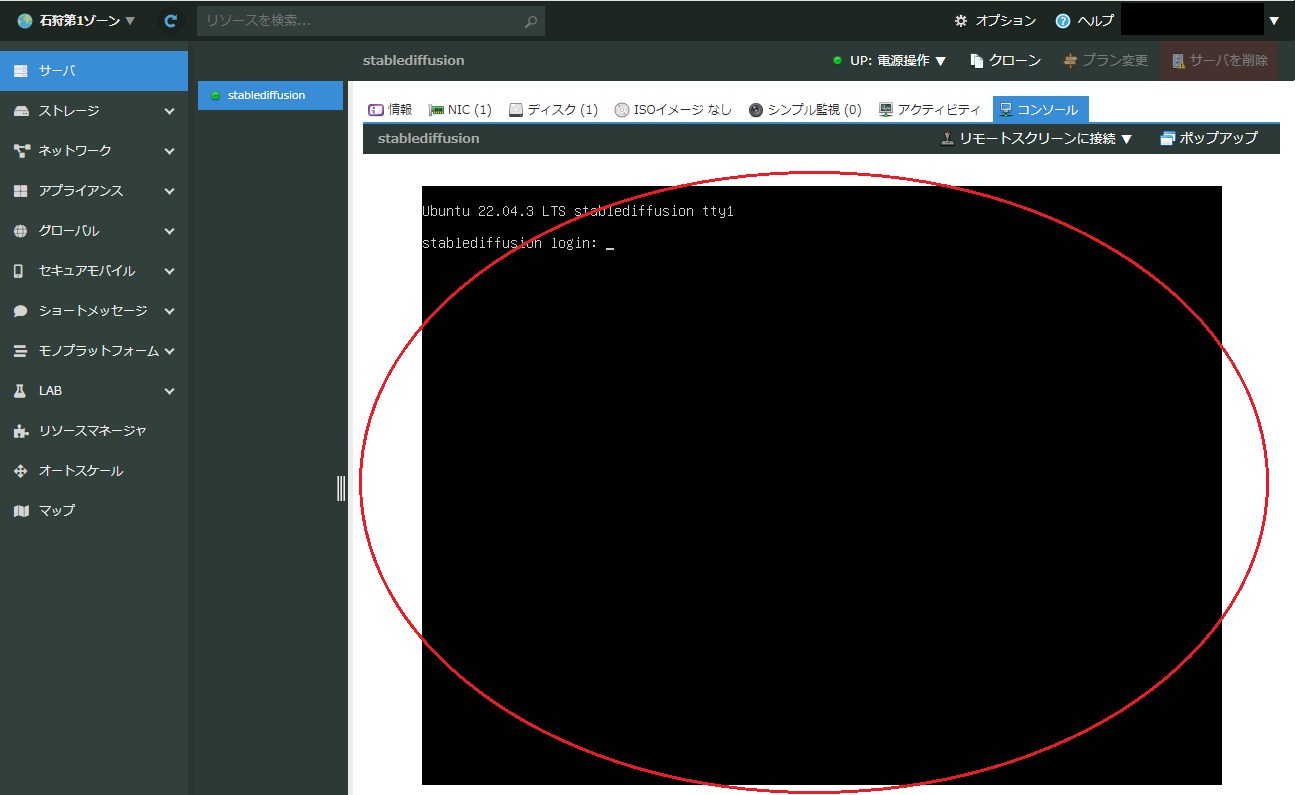1295x795 pixels.
Task: Select stablediffusion server in the list
Action: coord(266,96)
